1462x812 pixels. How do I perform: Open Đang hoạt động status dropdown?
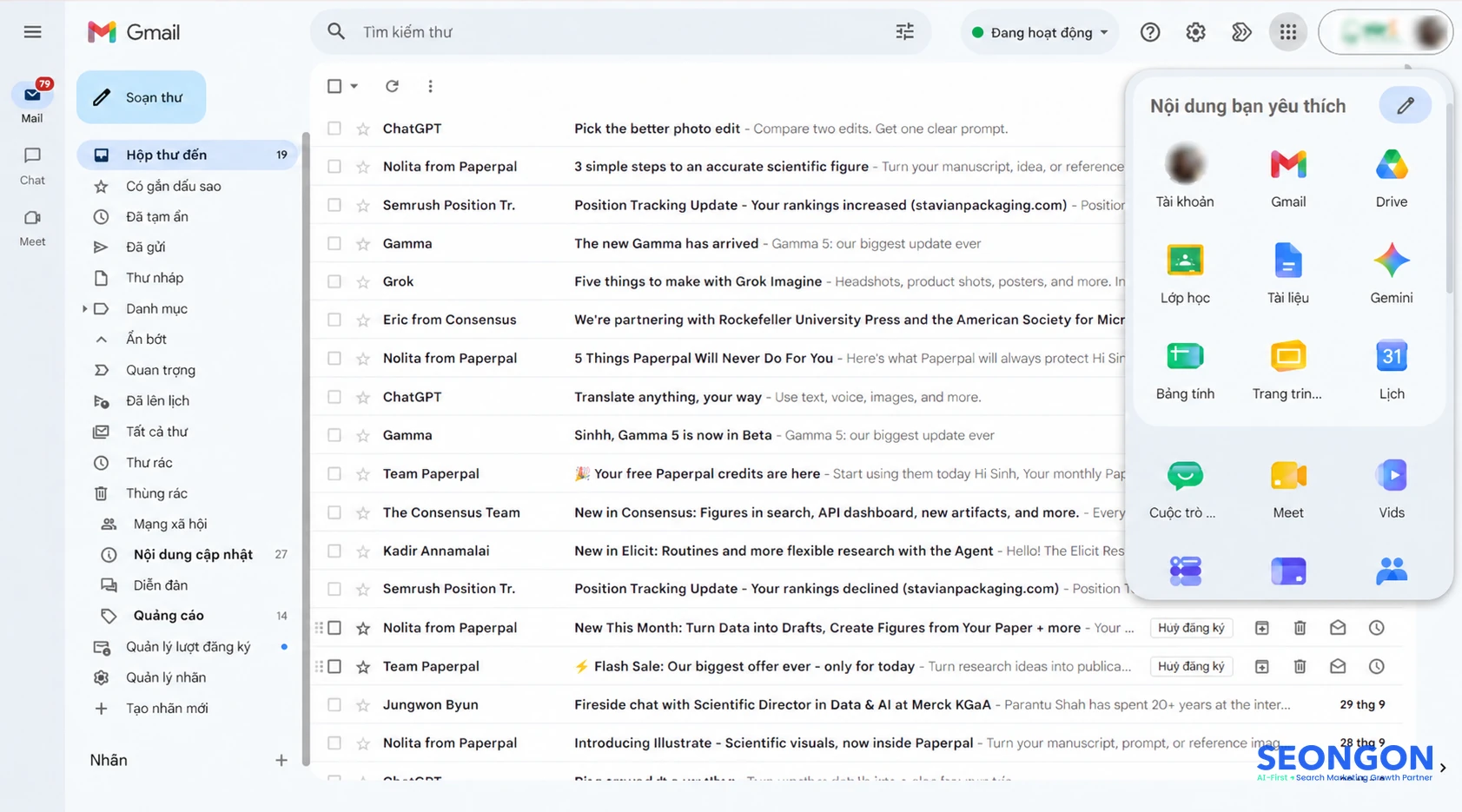click(x=1039, y=32)
